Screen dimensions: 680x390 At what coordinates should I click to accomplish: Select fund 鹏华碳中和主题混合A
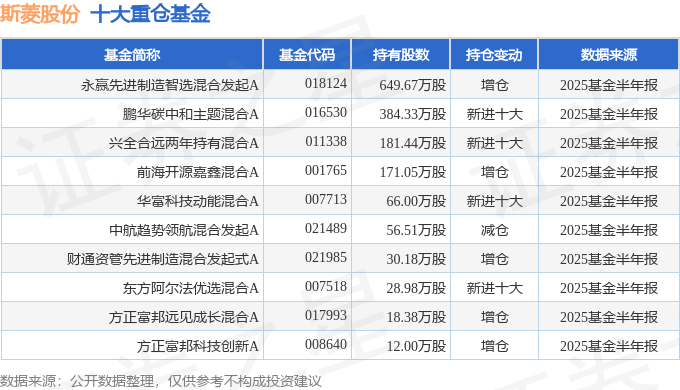pos(190,114)
